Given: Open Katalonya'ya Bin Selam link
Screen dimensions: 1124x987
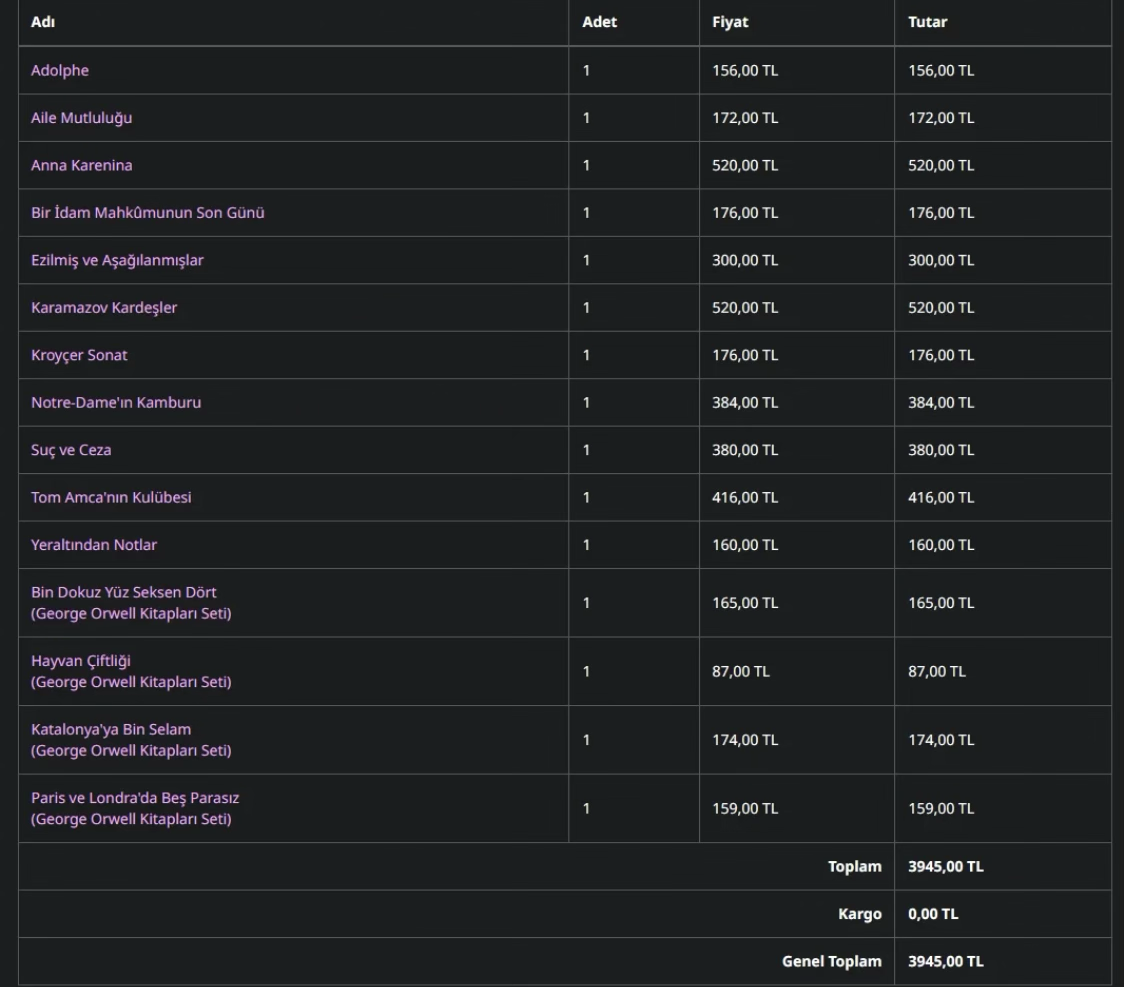Looking at the screenshot, I should 111,729.
